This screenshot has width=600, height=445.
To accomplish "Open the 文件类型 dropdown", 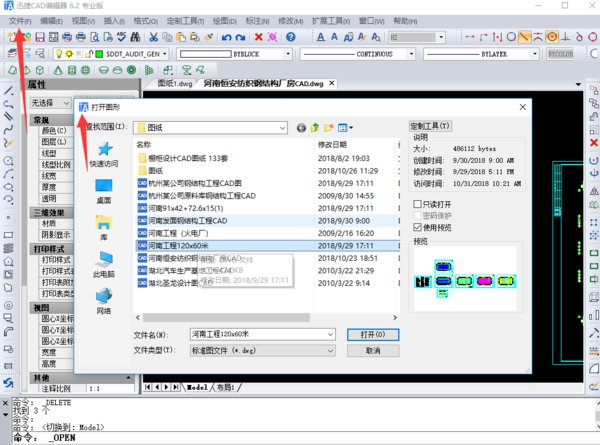I will (x=330, y=350).
